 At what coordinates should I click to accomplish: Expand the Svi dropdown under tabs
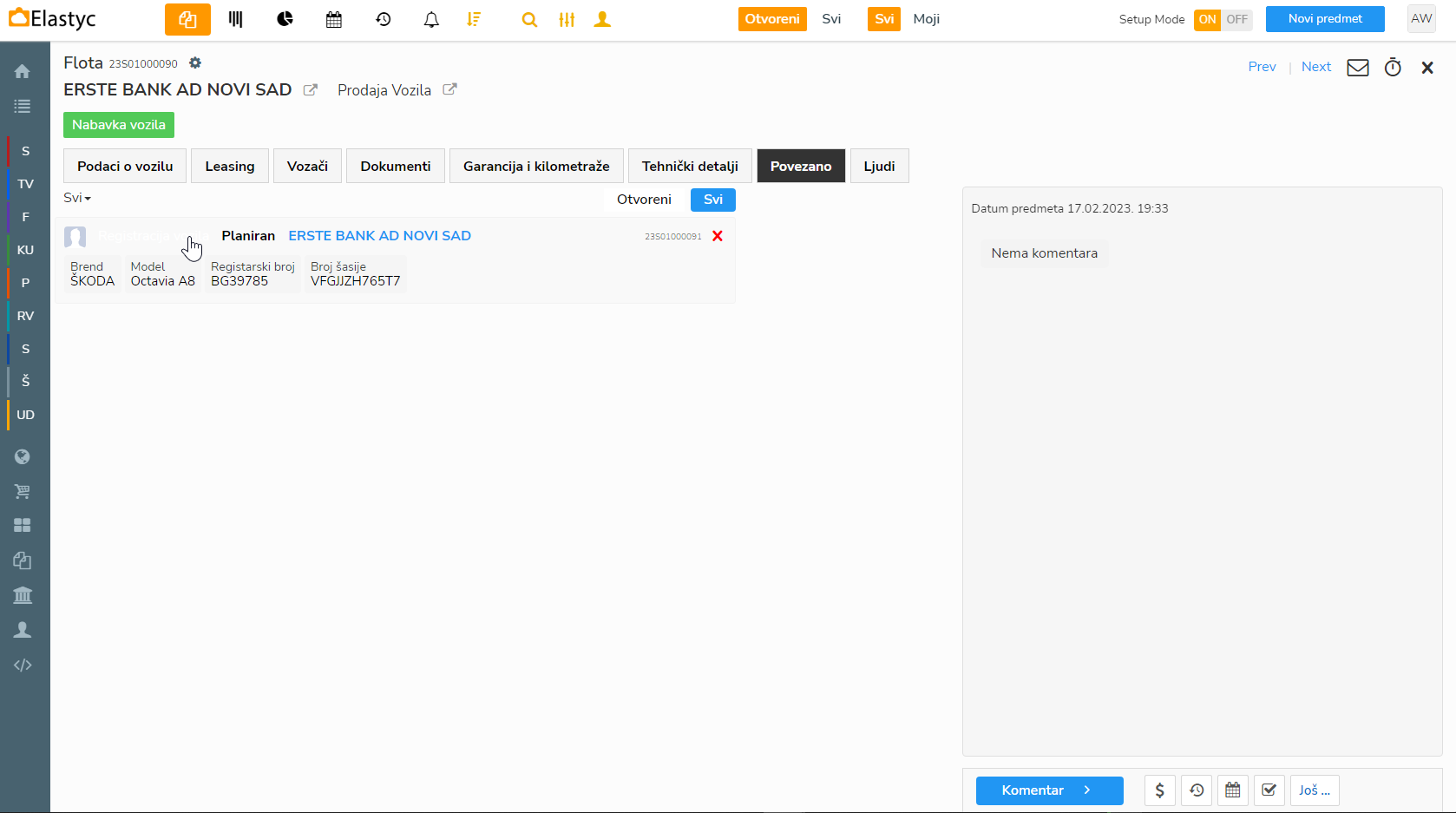point(77,198)
